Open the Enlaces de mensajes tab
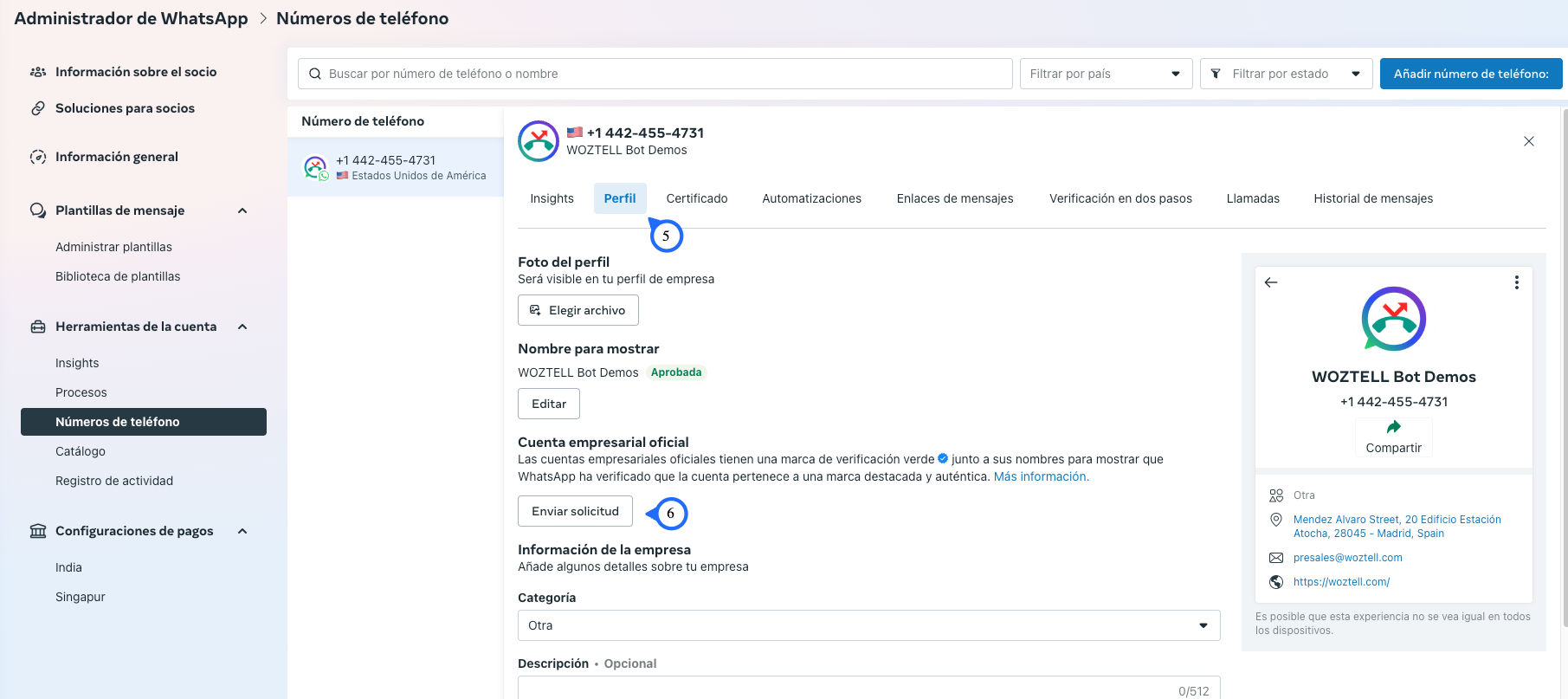The height and width of the screenshot is (699, 1568). pyautogui.click(x=955, y=198)
